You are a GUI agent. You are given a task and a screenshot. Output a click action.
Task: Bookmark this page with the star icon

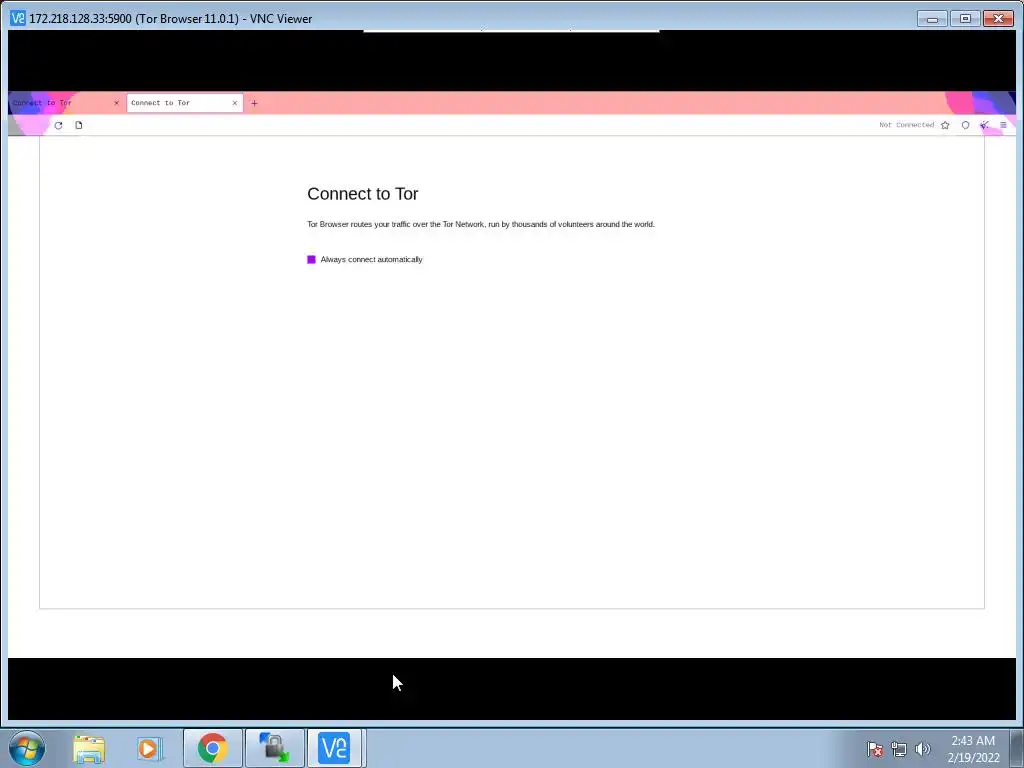[x=945, y=125]
